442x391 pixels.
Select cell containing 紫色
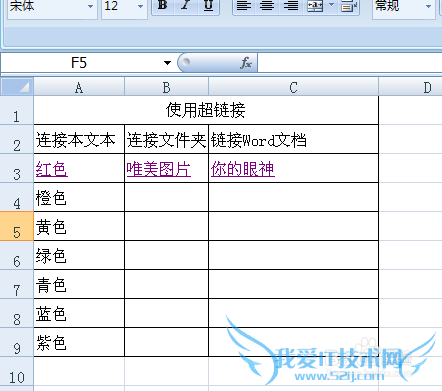pyautogui.click(x=79, y=342)
